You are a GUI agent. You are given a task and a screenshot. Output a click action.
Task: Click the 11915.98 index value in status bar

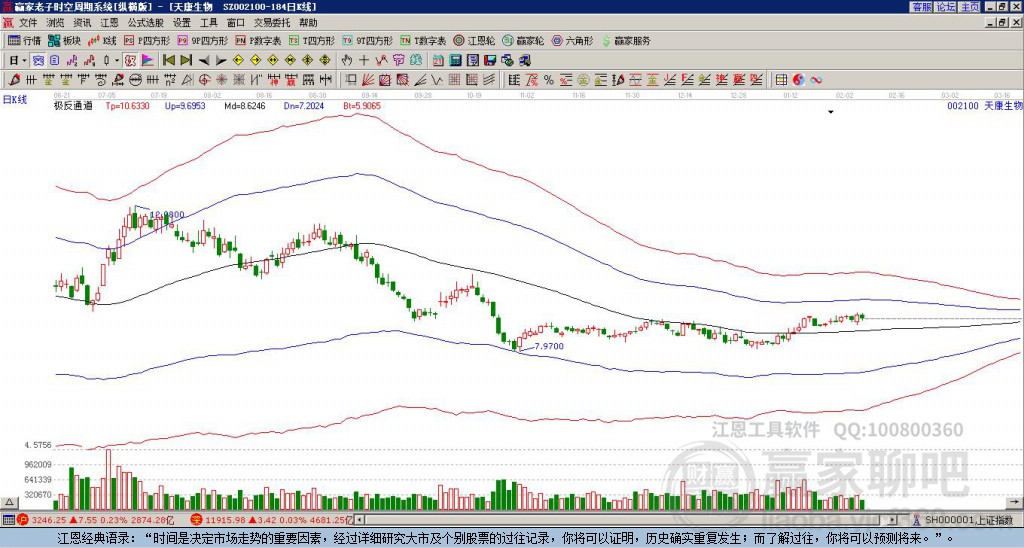pyautogui.click(x=224, y=520)
